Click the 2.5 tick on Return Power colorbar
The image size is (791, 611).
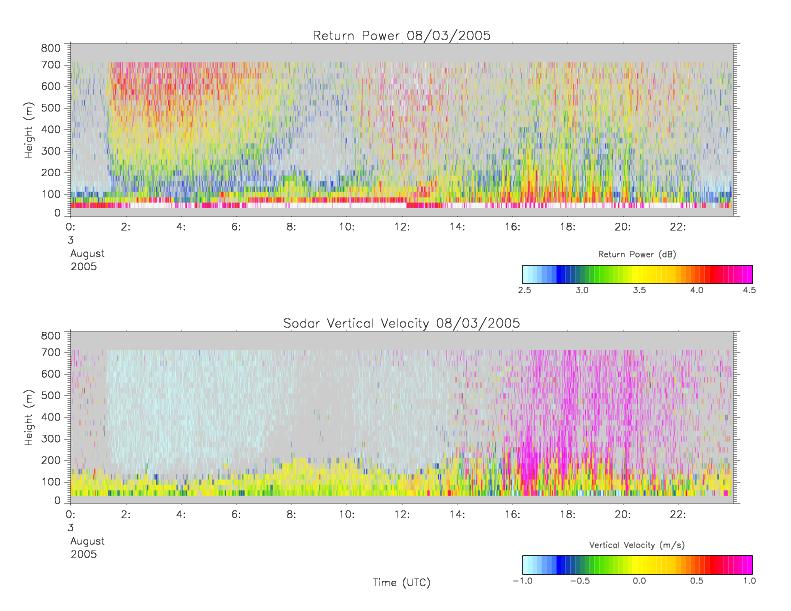(x=525, y=290)
